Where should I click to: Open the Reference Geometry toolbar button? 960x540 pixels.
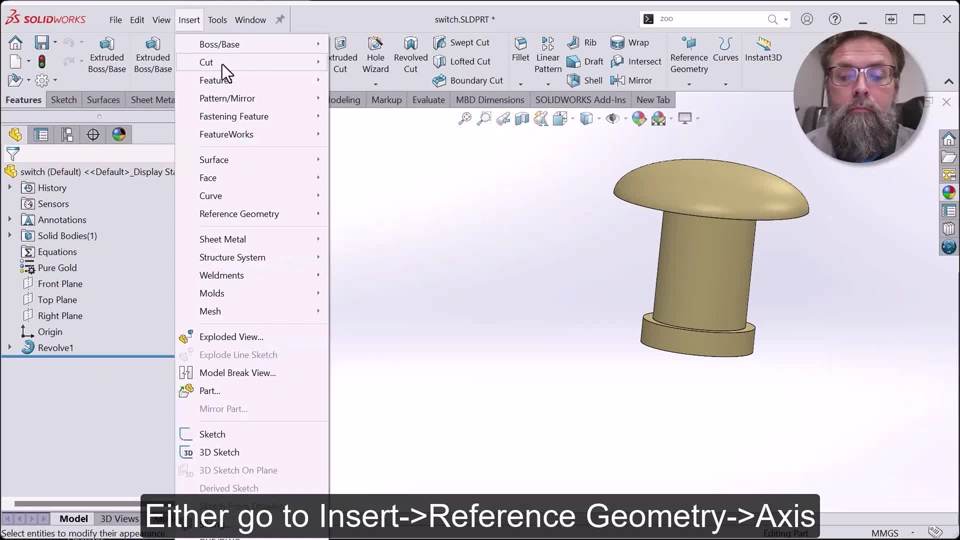click(689, 54)
